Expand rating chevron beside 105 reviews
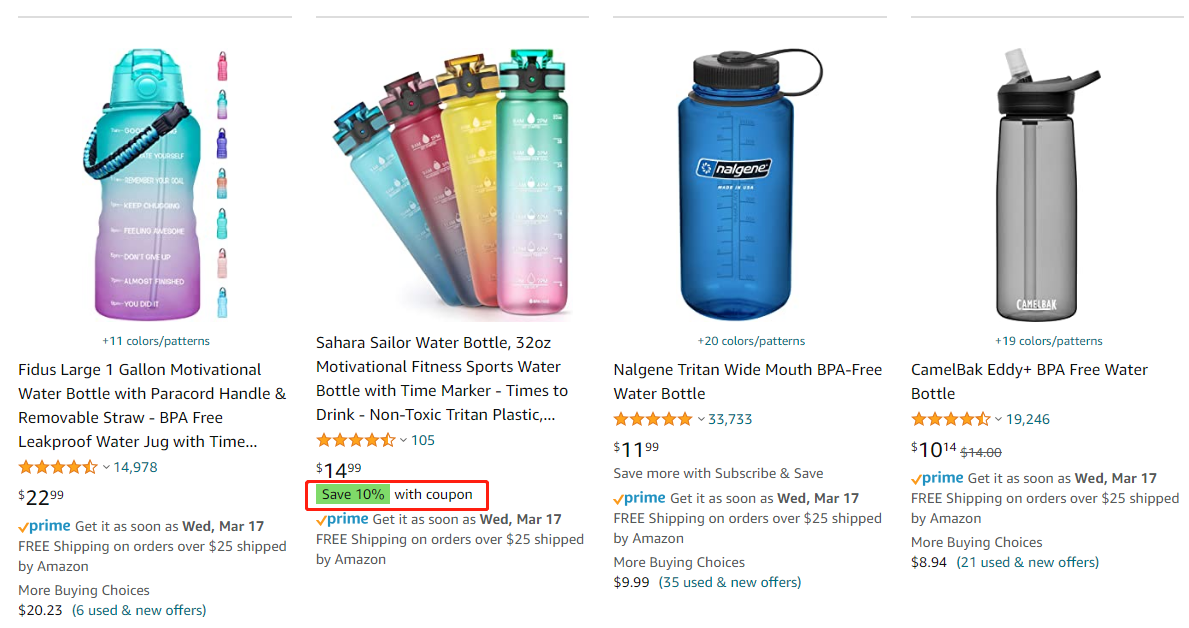The width and height of the screenshot is (1189, 628). 403,440
